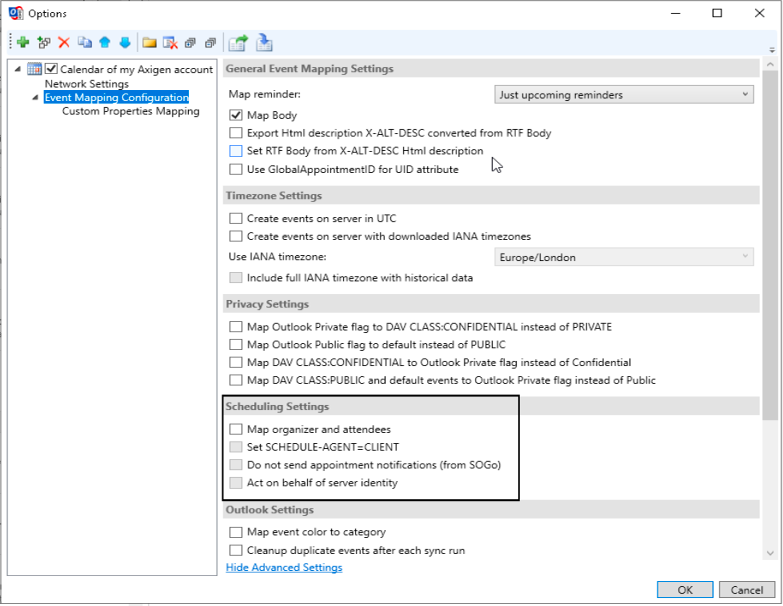783x606 pixels.
Task: Move profile up with blue arrow
Action: coord(105,42)
